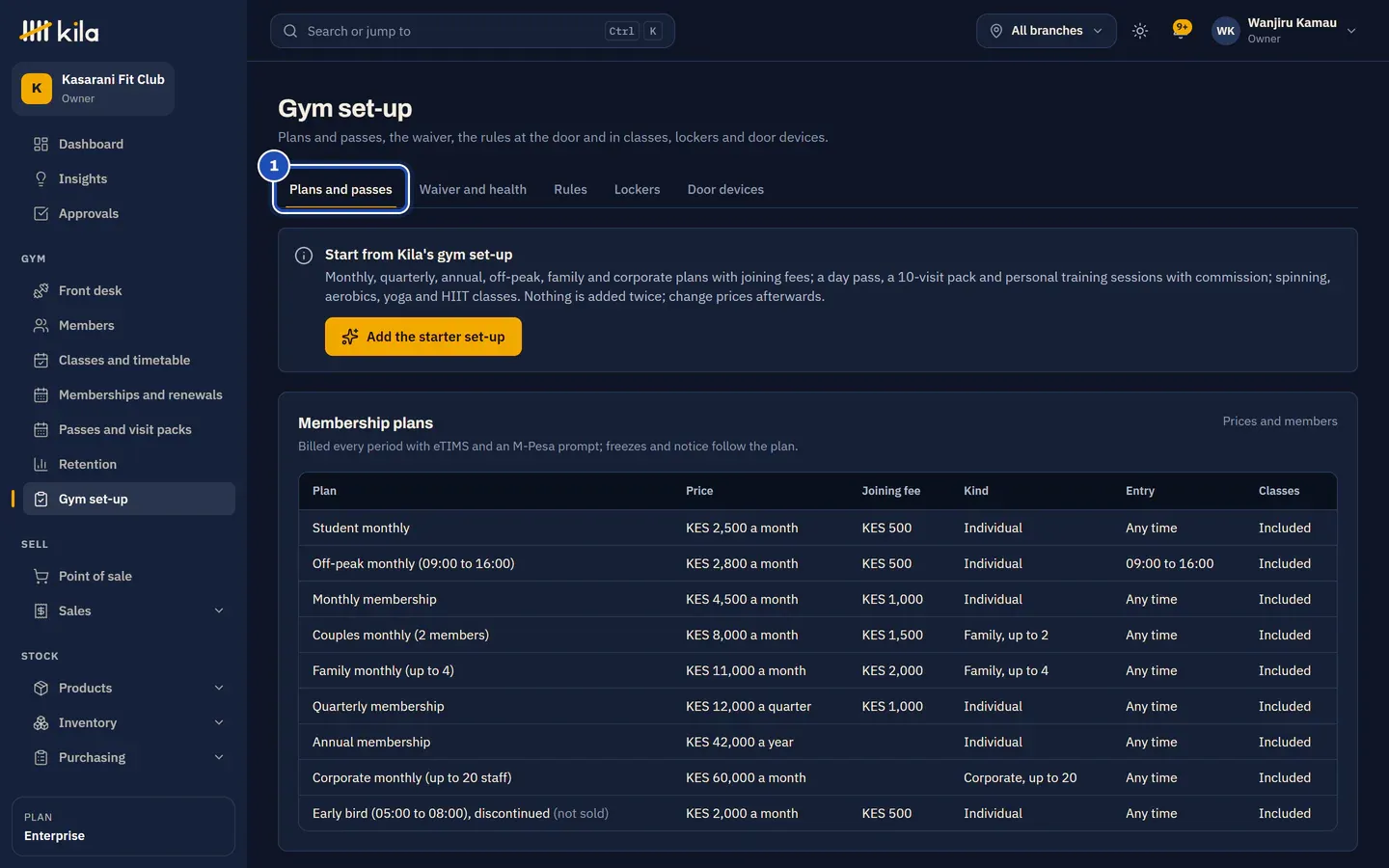
Task: Switch to the Lockers tab
Action: coord(637,189)
